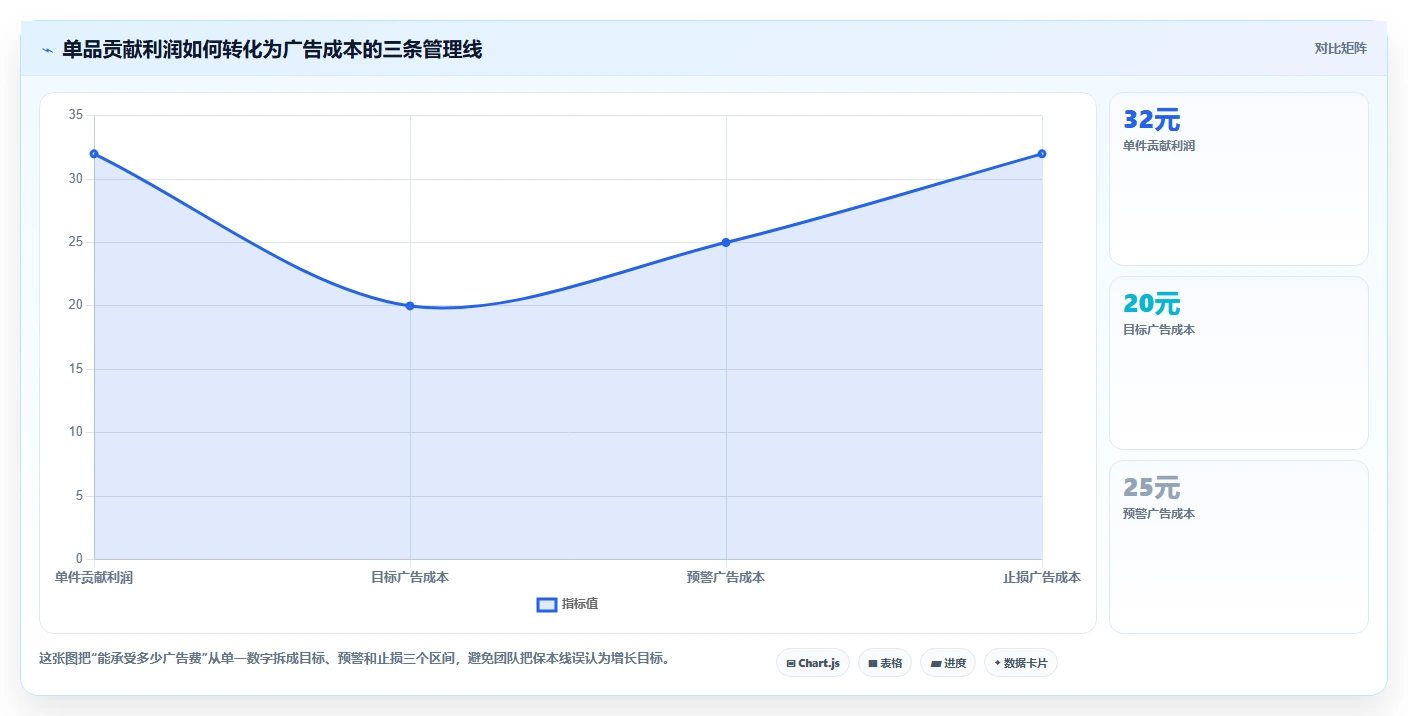Toggle the 指标值 legend item
The height and width of the screenshot is (716, 1408).
(567, 604)
